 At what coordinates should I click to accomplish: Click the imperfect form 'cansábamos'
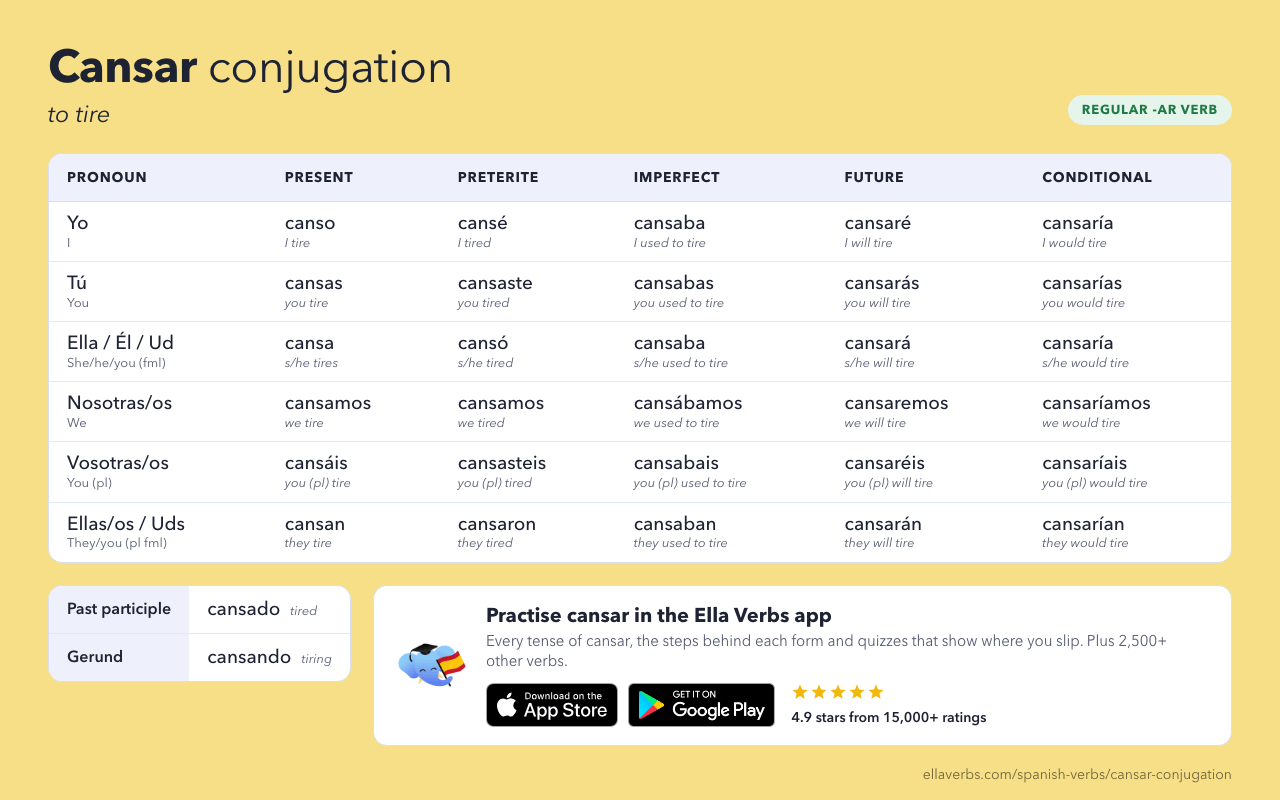pos(688,403)
